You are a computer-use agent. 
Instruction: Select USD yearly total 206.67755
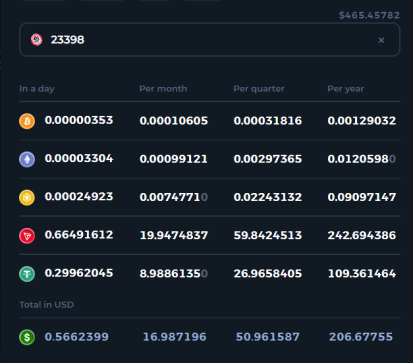click(361, 337)
